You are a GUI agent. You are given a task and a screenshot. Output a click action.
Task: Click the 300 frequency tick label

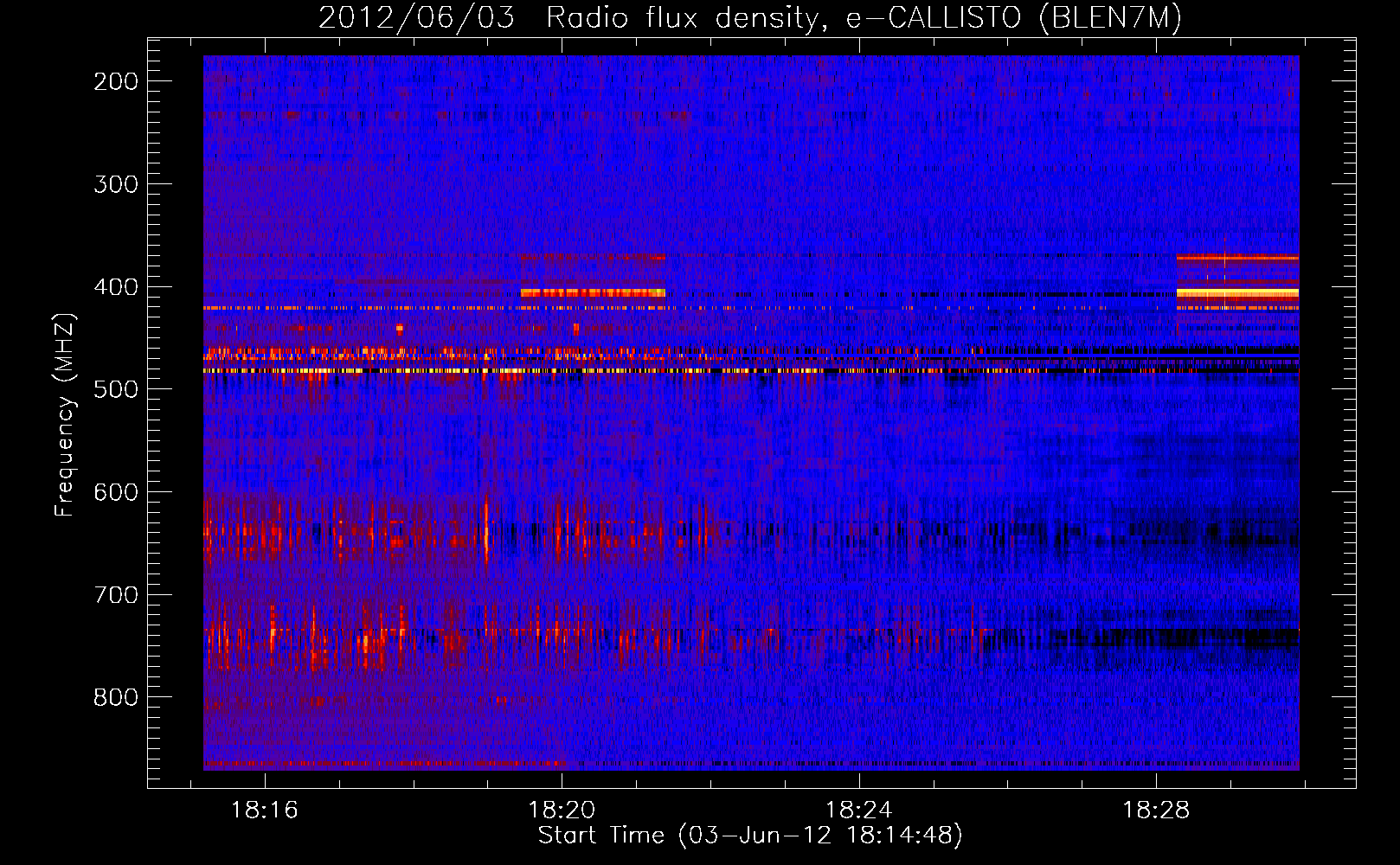click(x=116, y=184)
